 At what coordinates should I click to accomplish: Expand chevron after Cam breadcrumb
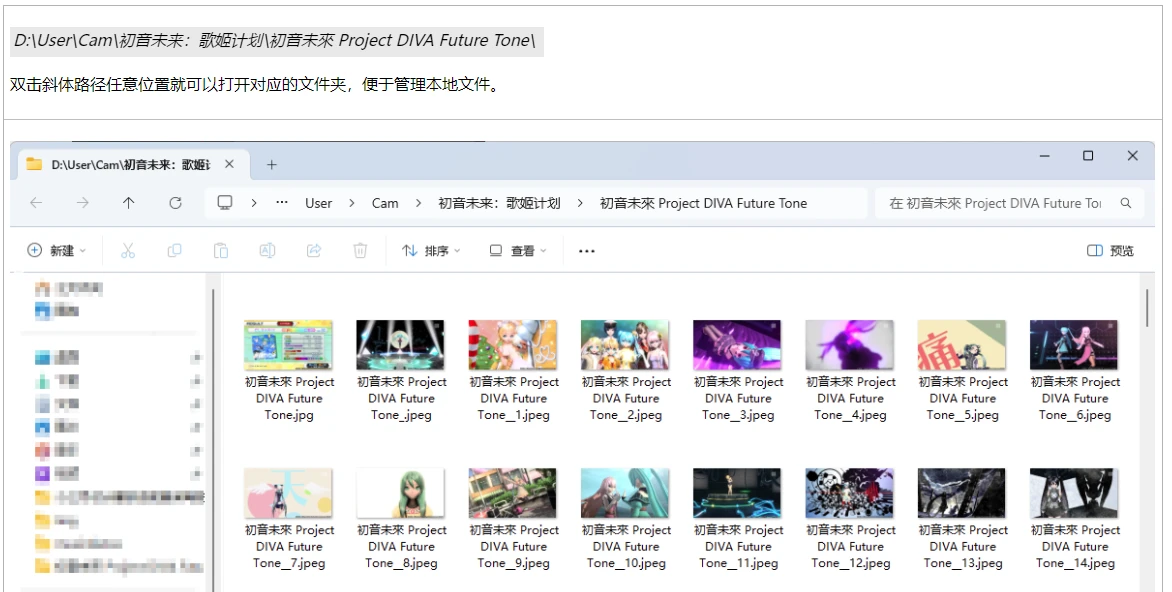[418, 203]
